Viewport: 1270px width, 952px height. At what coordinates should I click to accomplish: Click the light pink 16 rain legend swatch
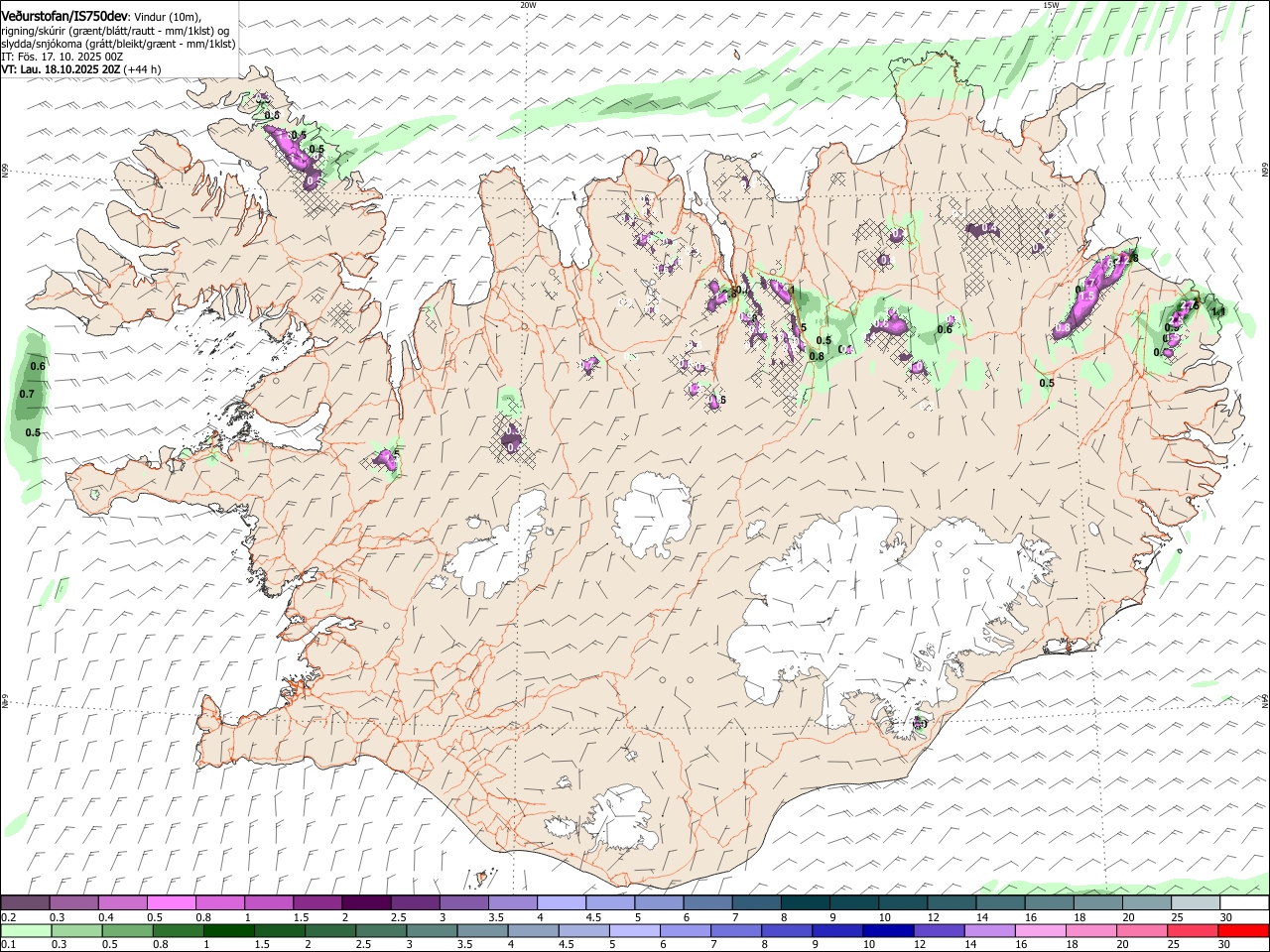pyautogui.click(x=1040, y=930)
